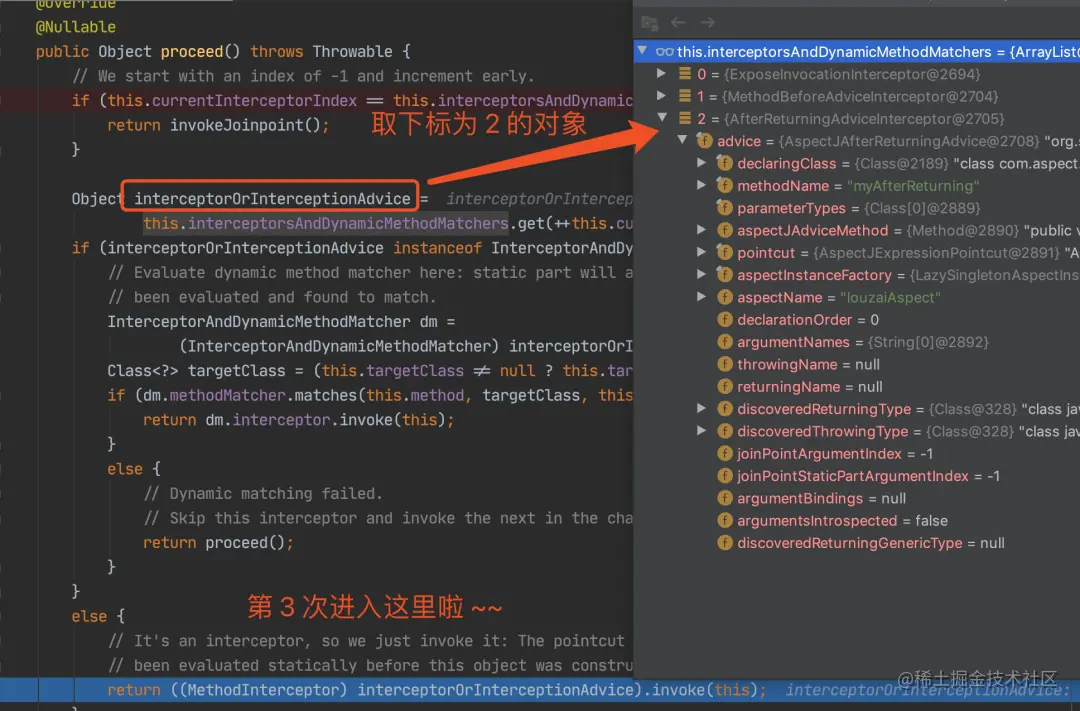Viewport: 1080px width, 711px height.
Task: Click the "myAfterReturning" string value
Action: point(913,185)
